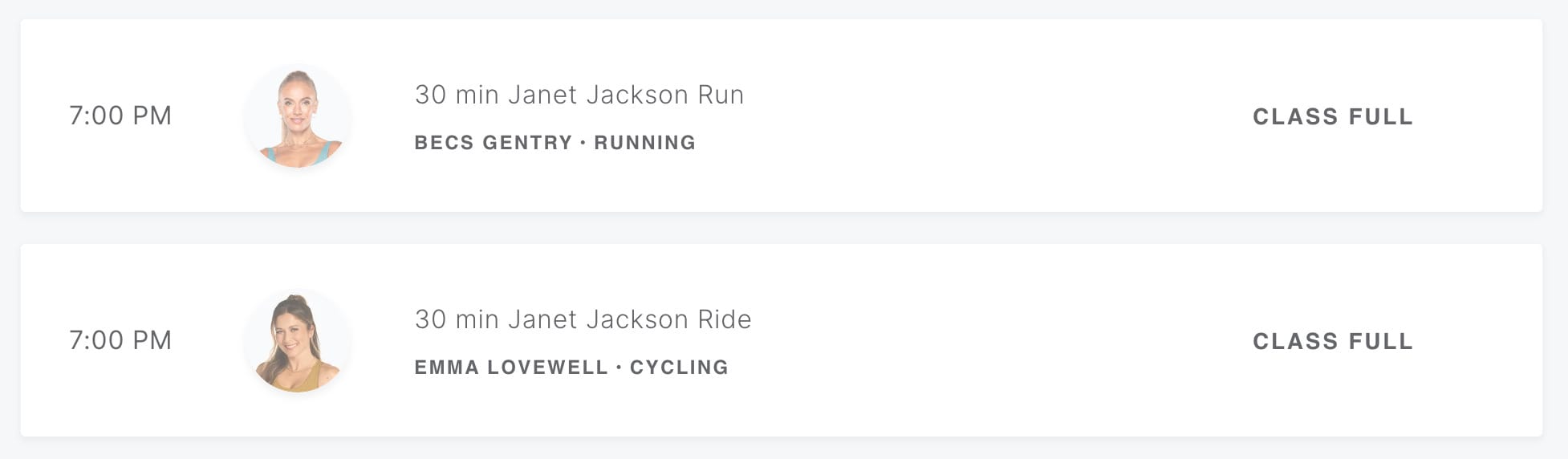This screenshot has width=1568, height=459.
Task: Open Emma Lovewell's instructor profile photo
Action: tap(298, 341)
